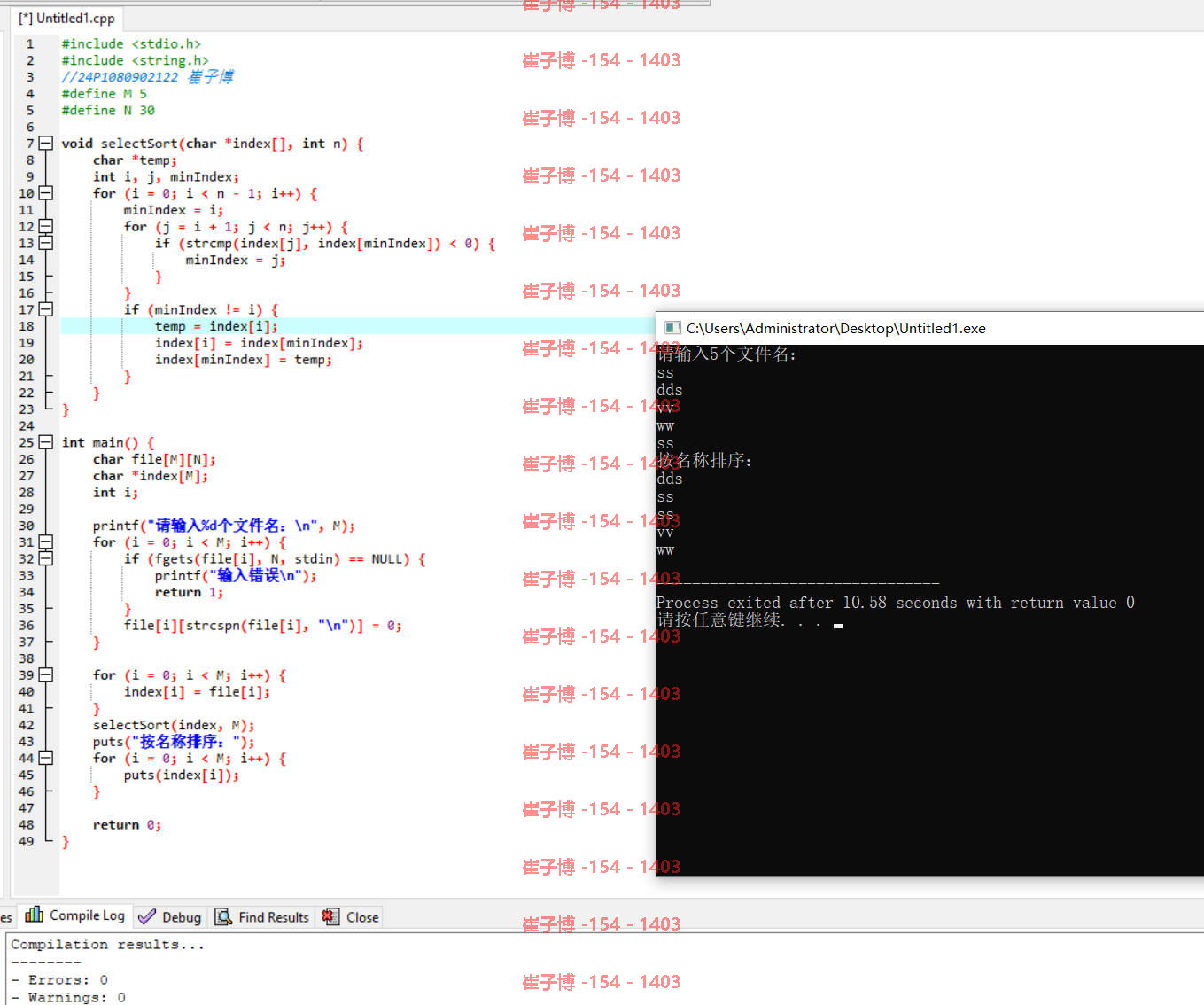
Task: Click 'char file[M][N];' on line 26
Action: [x=154, y=459]
